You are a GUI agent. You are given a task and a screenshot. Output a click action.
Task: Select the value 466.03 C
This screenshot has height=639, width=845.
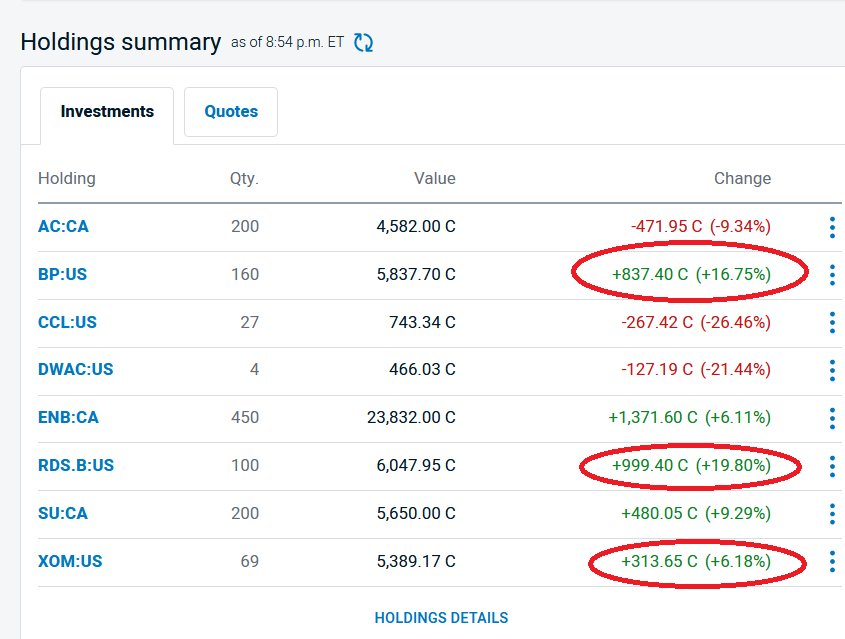422,369
